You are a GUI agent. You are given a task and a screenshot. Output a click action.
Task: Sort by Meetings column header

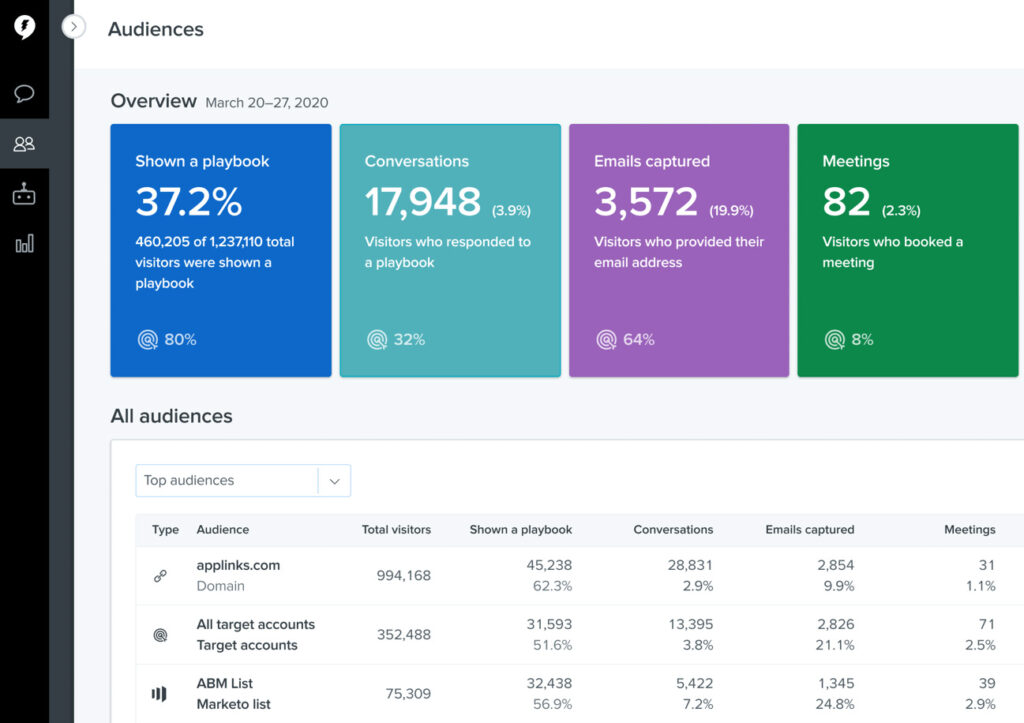[x=970, y=530]
